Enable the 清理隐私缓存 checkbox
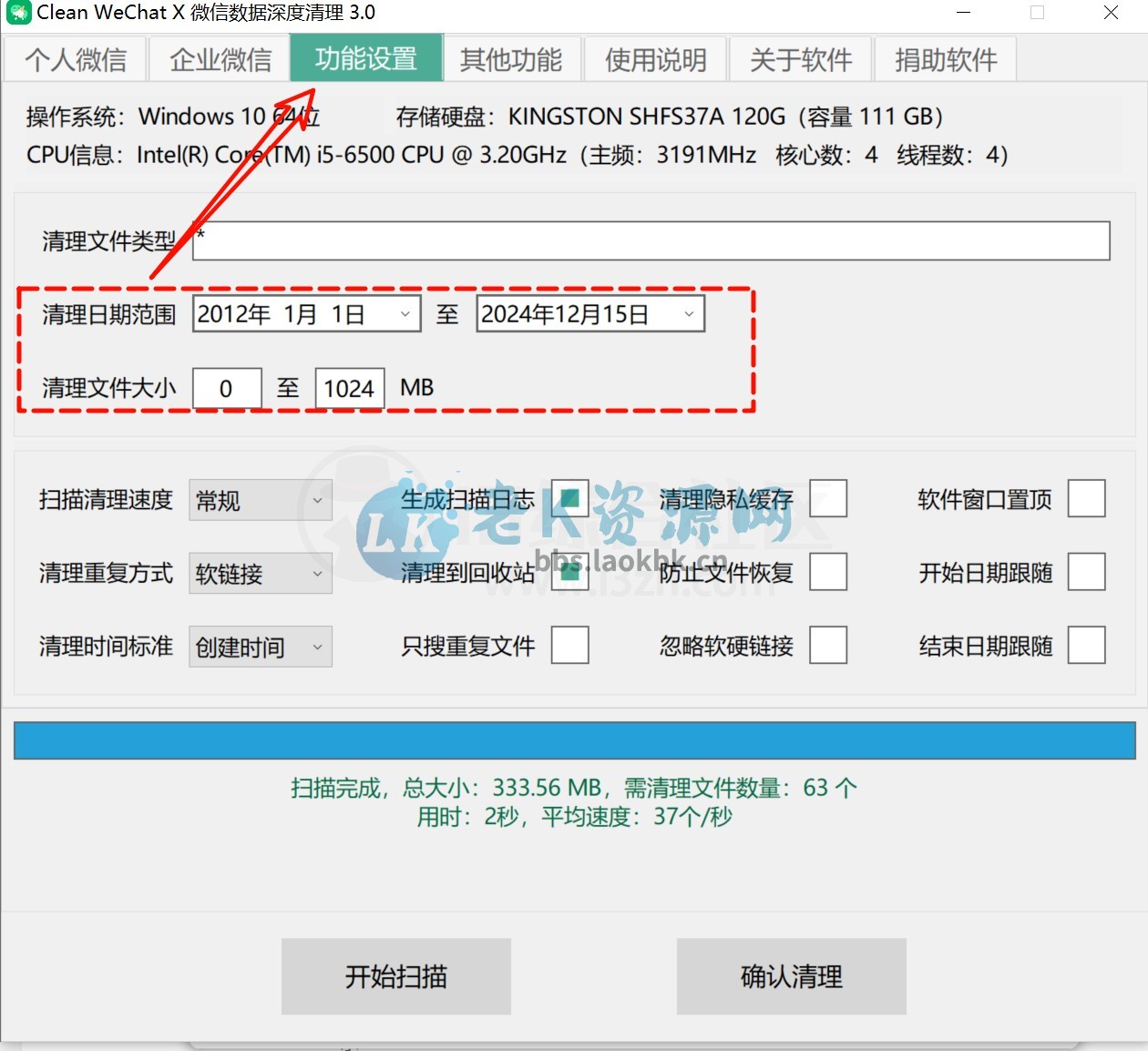 point(828,498)
